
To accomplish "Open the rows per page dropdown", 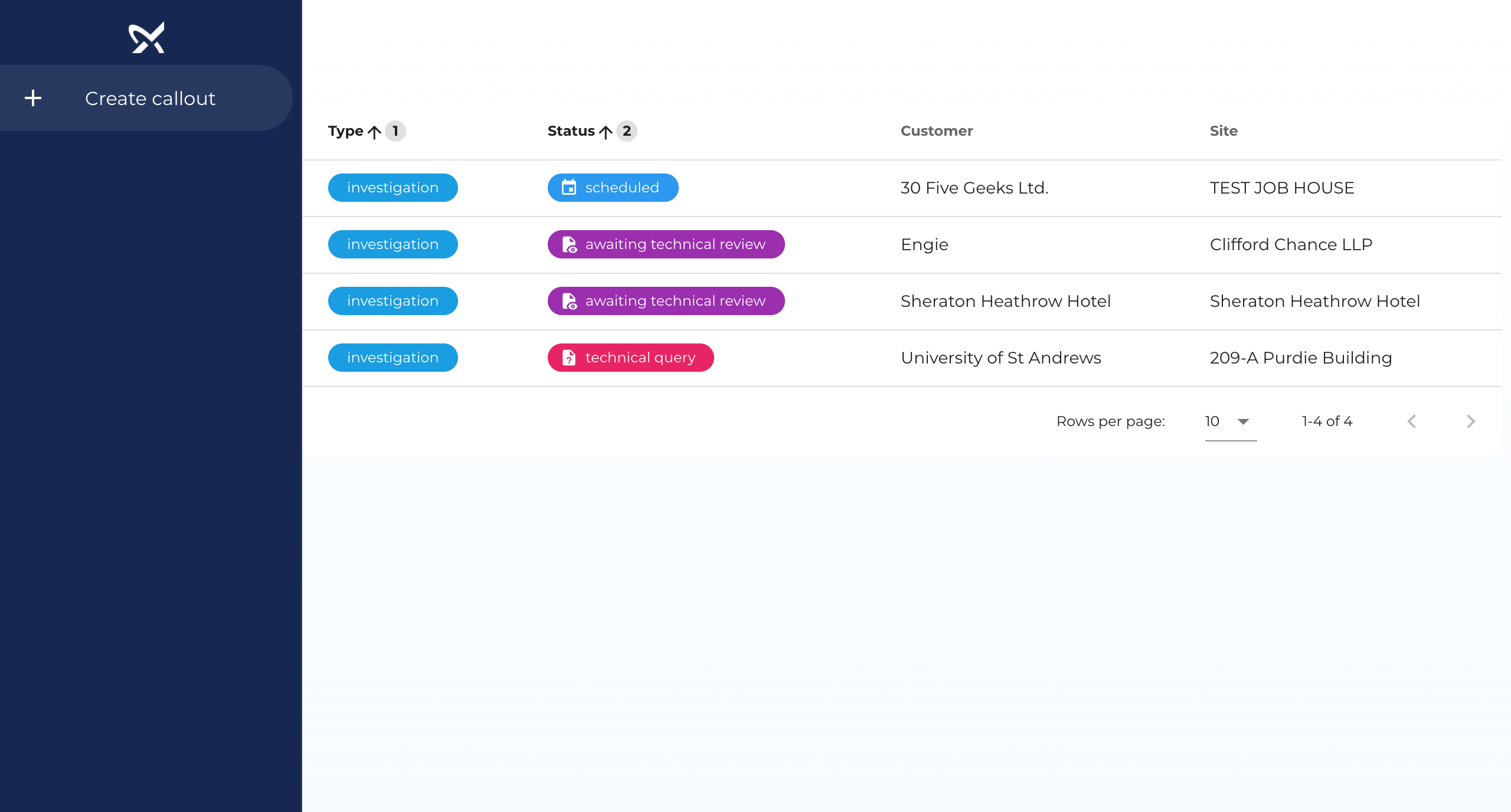I will click(1230, 421).
